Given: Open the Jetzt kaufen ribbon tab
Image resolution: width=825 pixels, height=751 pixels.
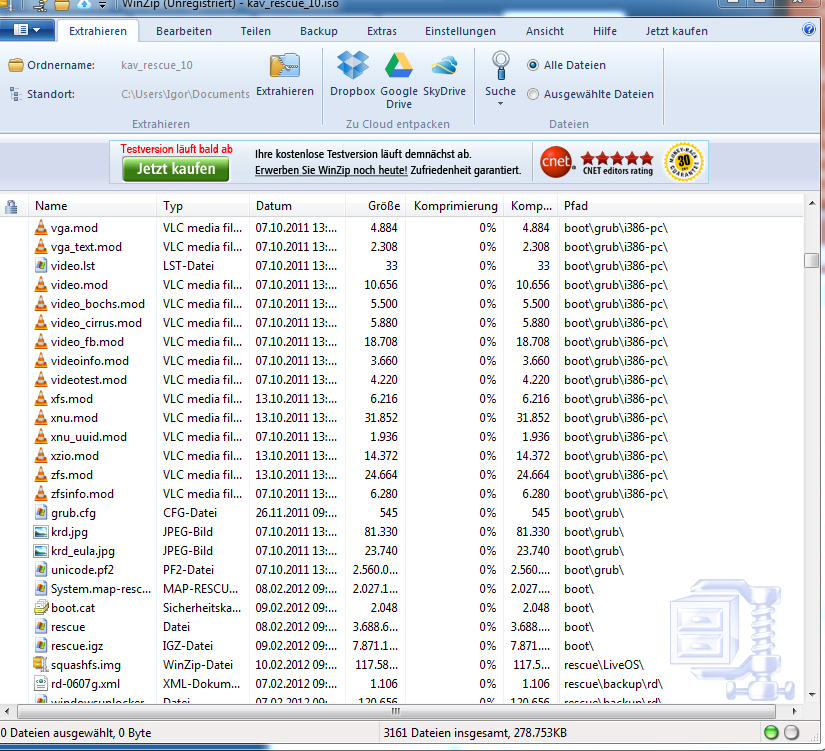Looking at the screenshot, I should tap(677, 31).
